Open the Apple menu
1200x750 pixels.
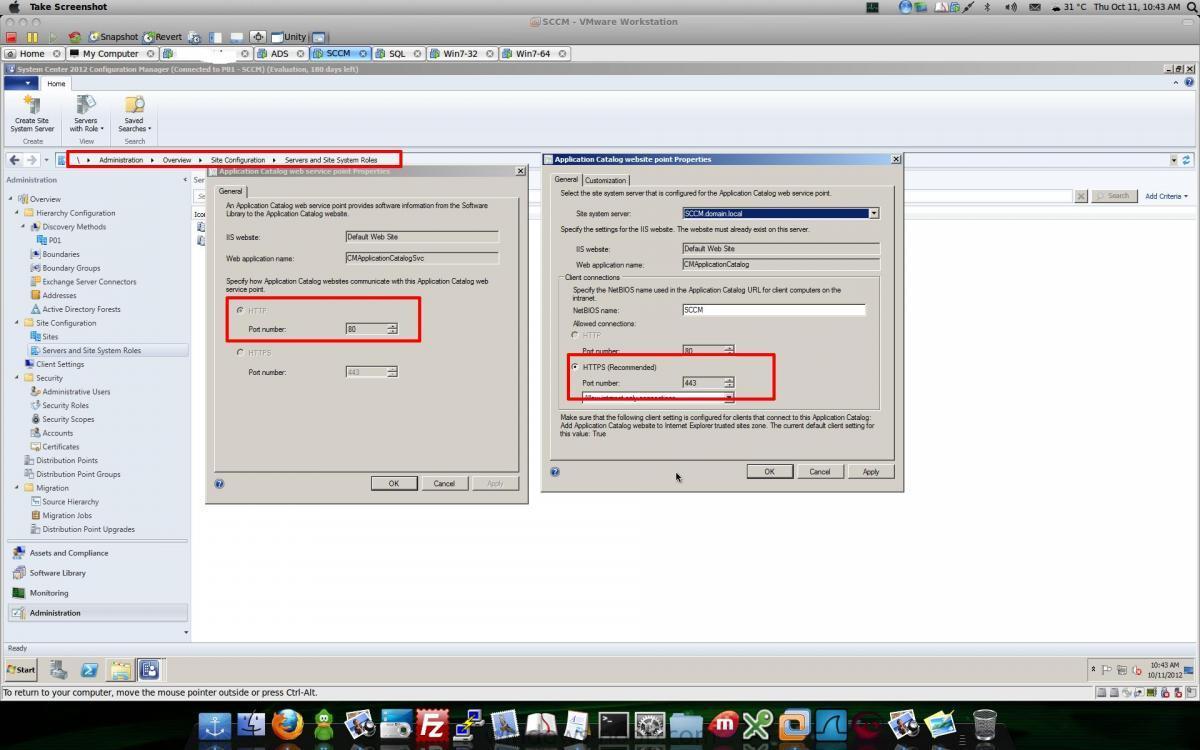coord(14,7)
